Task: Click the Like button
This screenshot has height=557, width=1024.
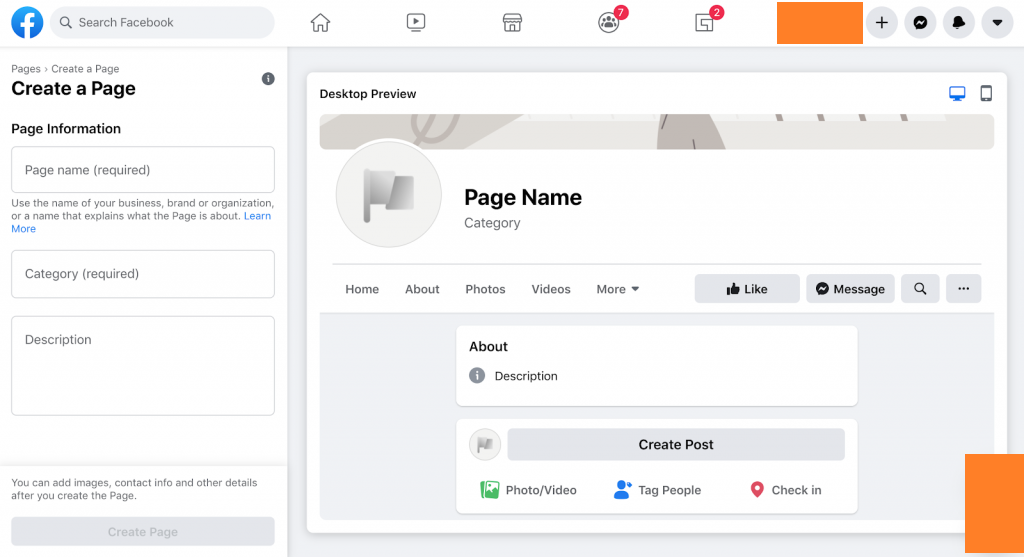Action: pos(747,289)
